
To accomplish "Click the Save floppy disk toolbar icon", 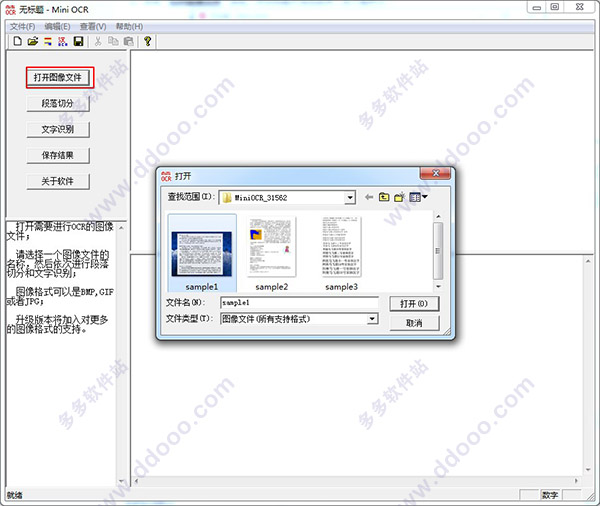I will point(78,41).
